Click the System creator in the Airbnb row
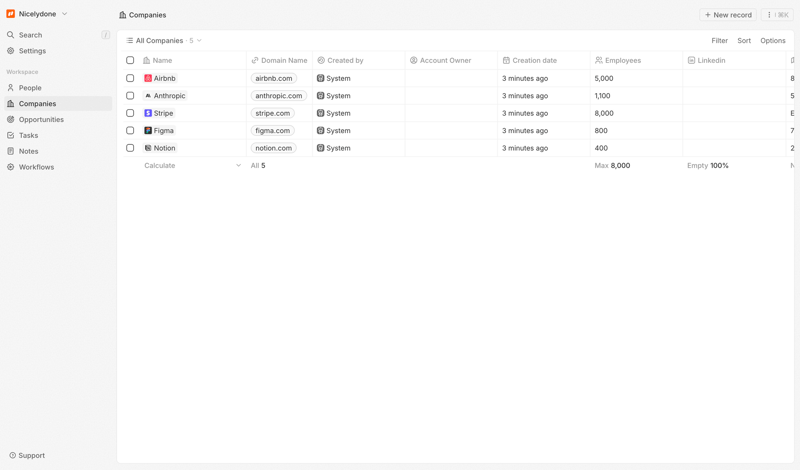The image size is (800, 470). (334, 78)
